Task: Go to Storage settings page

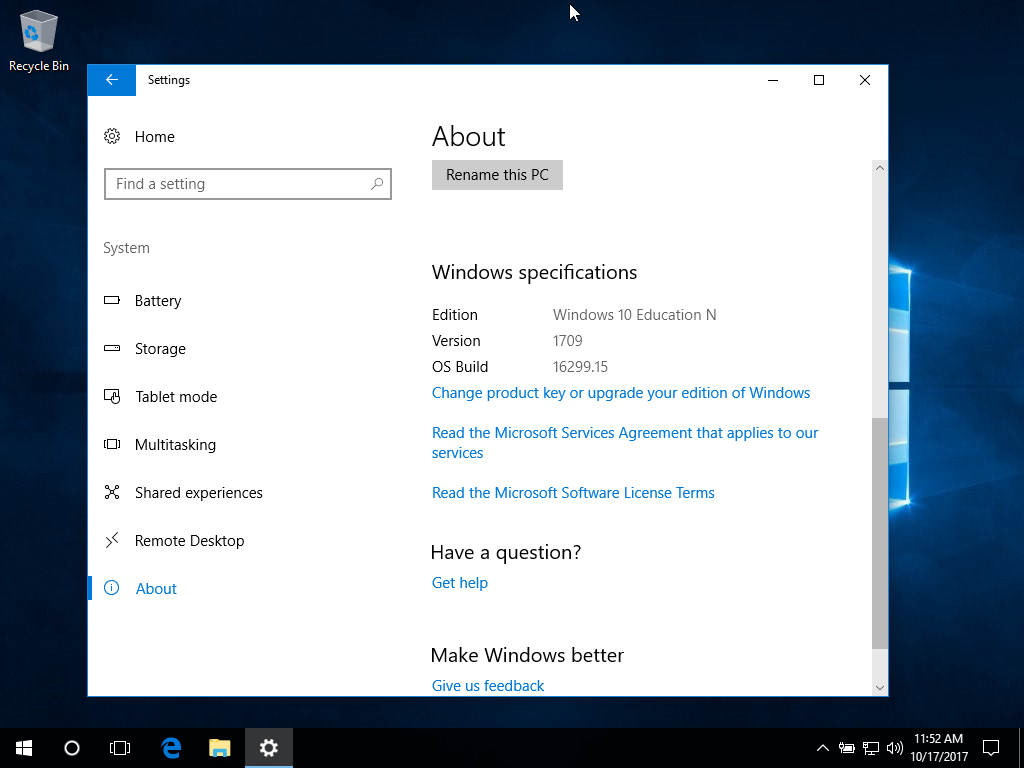Action: pos(160,349)
